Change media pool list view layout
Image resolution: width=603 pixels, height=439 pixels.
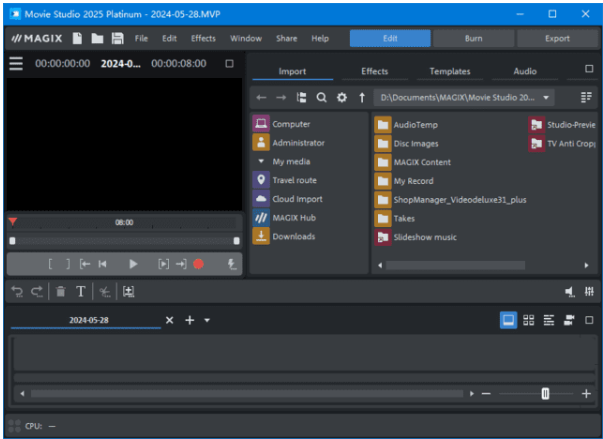point(586,98)
